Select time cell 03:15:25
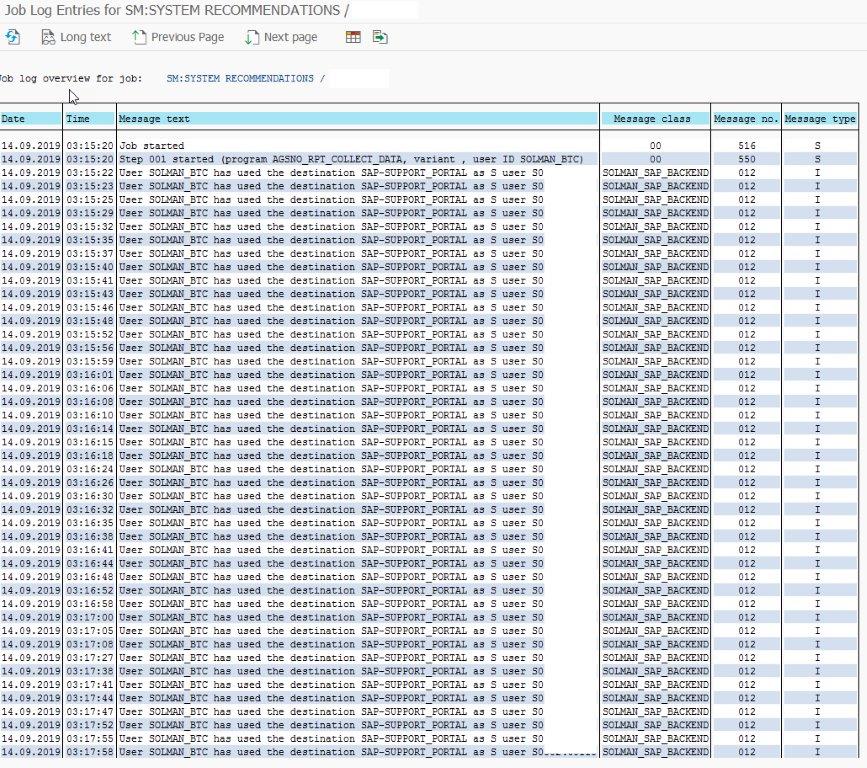The width and height of the screenshot is (867, 768). (90, 200)
